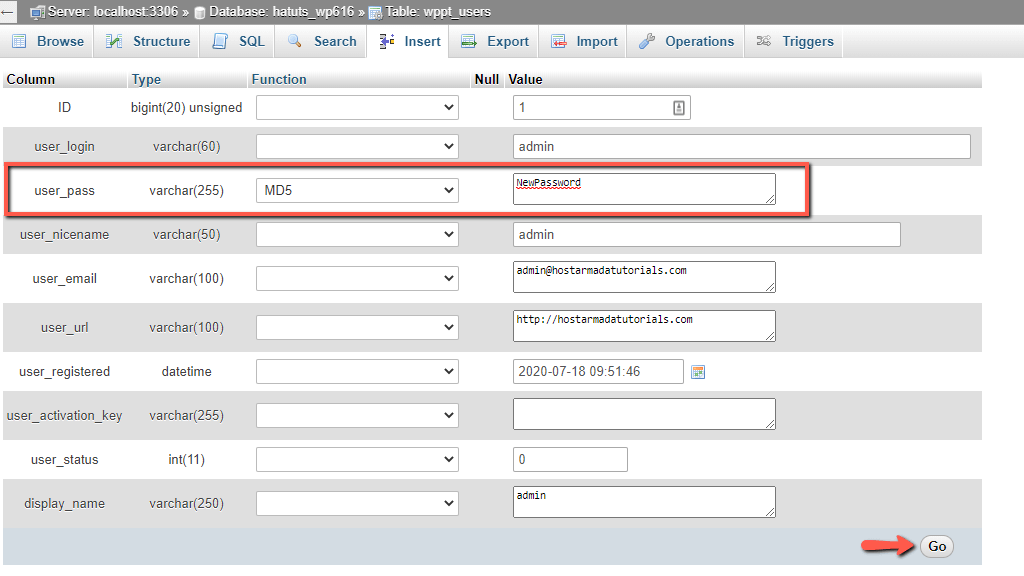Click the Operations wrench icon
Screen dimensions: 1024x576
647,41
